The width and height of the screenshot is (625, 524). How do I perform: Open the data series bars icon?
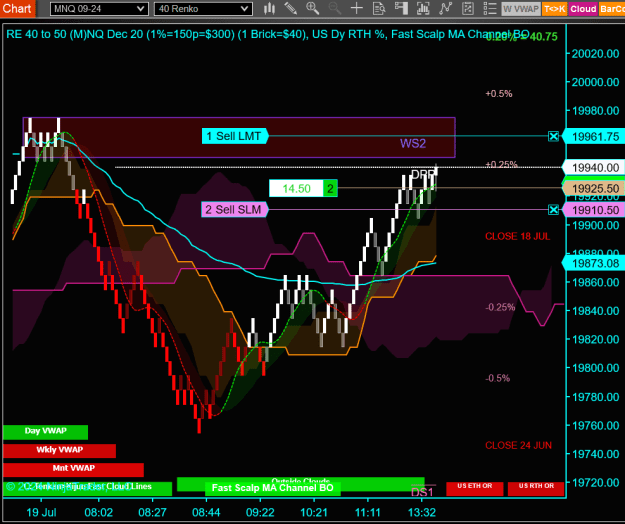coord(423,8)
